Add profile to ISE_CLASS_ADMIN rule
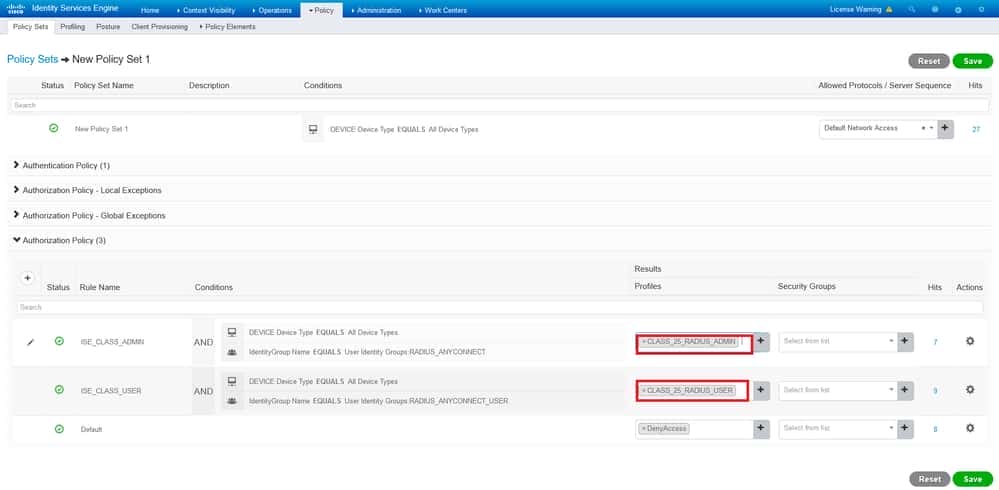Screen dimensions: 999x490 coord(761,341)
